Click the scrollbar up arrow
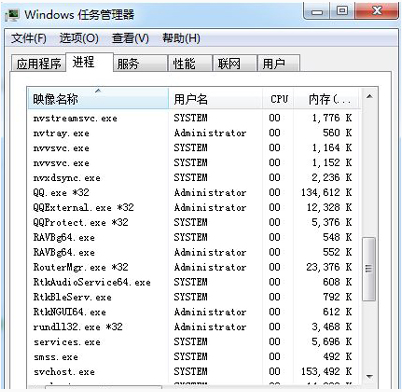The width and height of the screenshot is (402, 392). 369,97
